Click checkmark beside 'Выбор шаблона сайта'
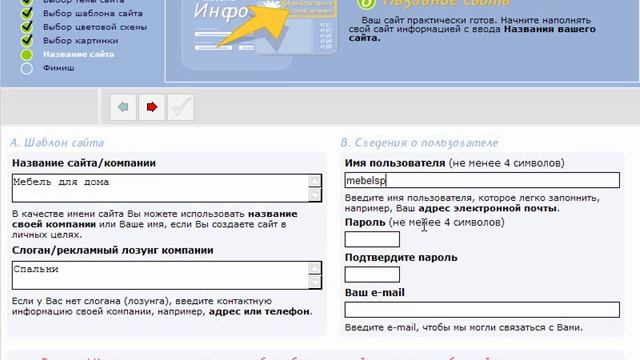The height and width of the screenshot is (360, 640). [27, 13]
